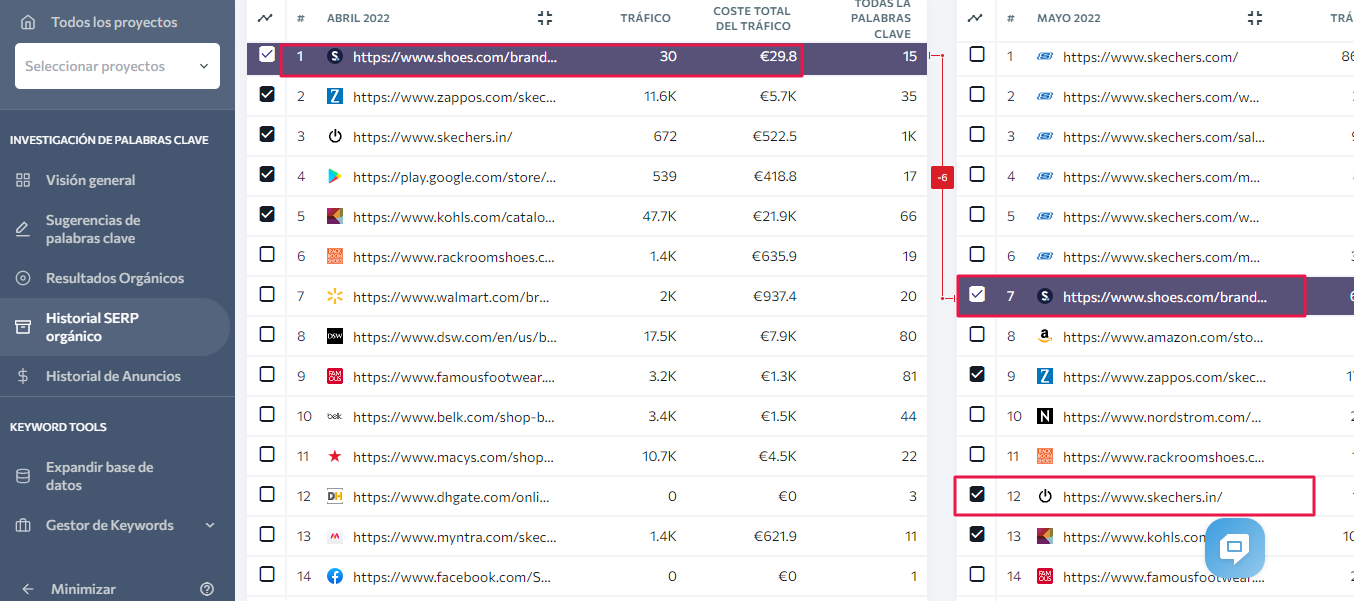Open the play.google.com/store link
The height and width of the screenshot is (601, 1354).
point(455,177)
